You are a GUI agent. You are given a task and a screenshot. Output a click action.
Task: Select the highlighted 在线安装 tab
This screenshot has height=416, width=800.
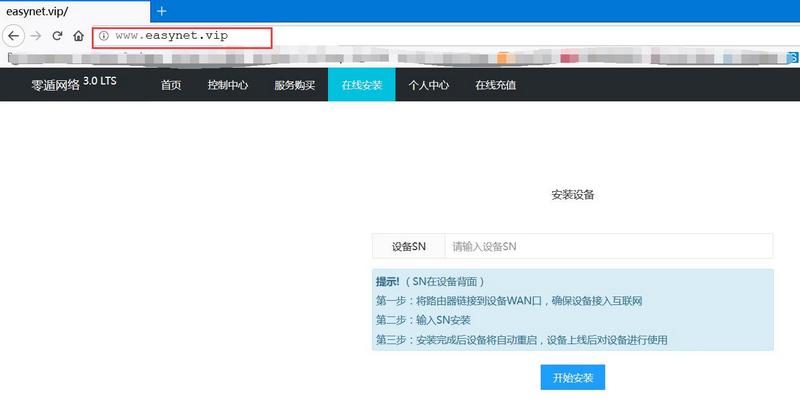coord(361,85)
